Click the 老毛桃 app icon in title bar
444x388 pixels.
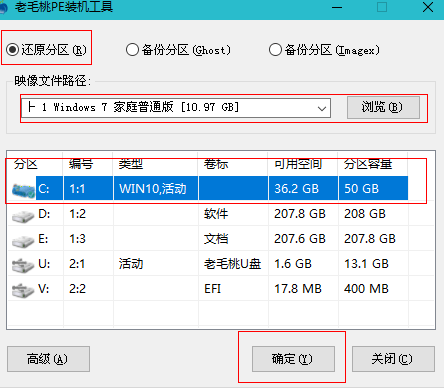point(3,8)
